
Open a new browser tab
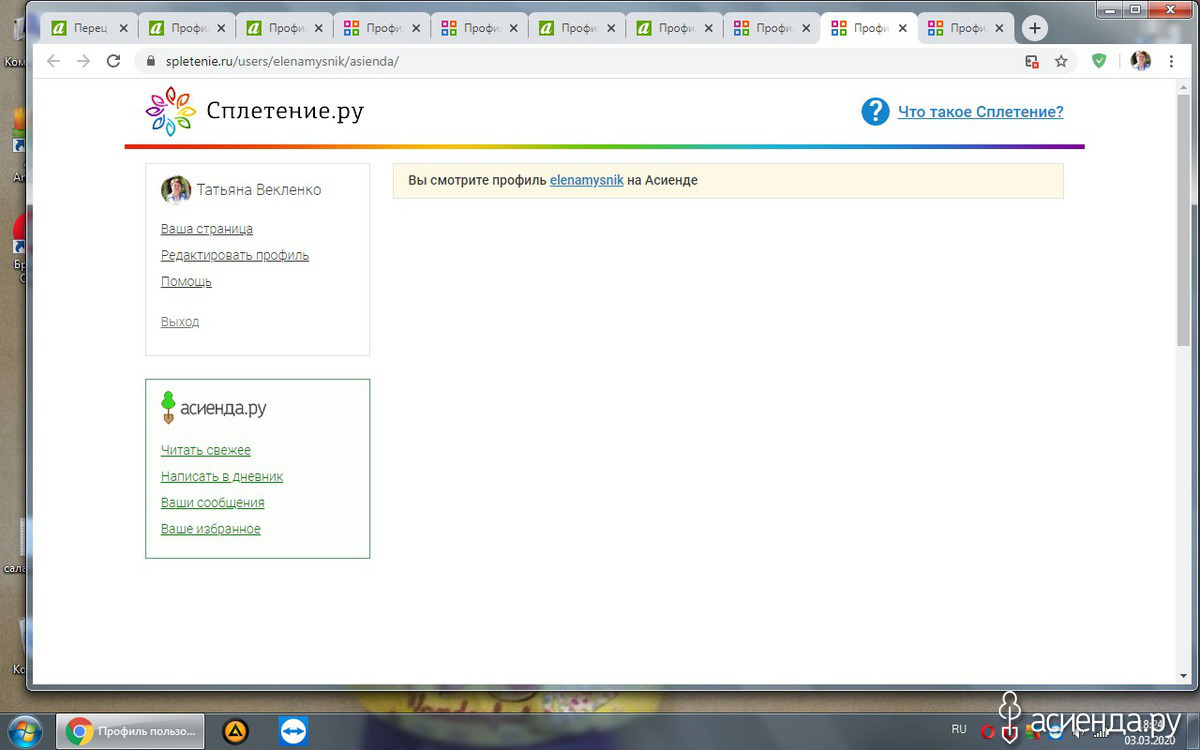coord(1035,28)
